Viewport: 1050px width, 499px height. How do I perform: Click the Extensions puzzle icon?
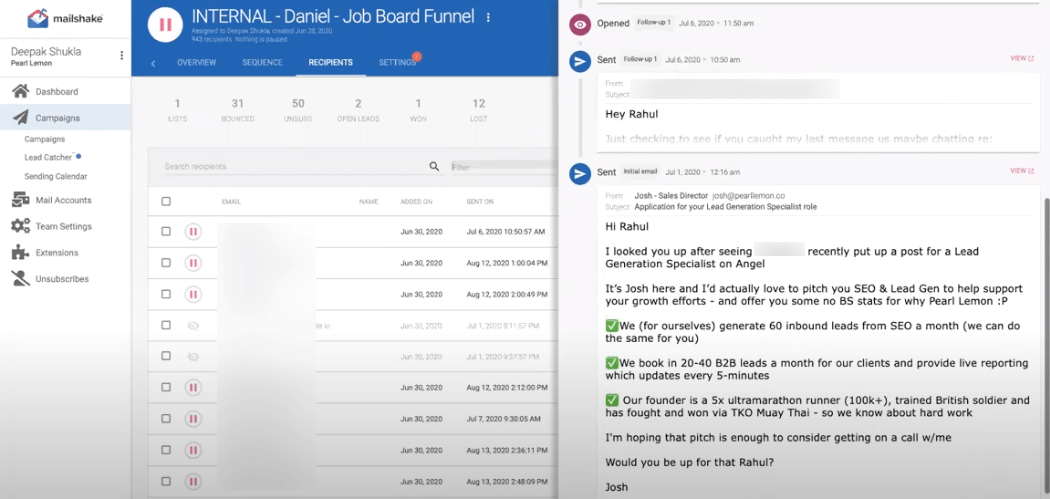coord(21,253)
